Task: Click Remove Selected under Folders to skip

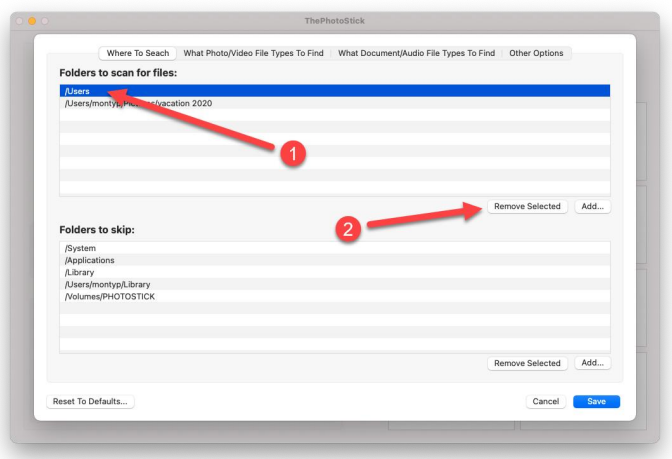Action: [x=527, y=363]
